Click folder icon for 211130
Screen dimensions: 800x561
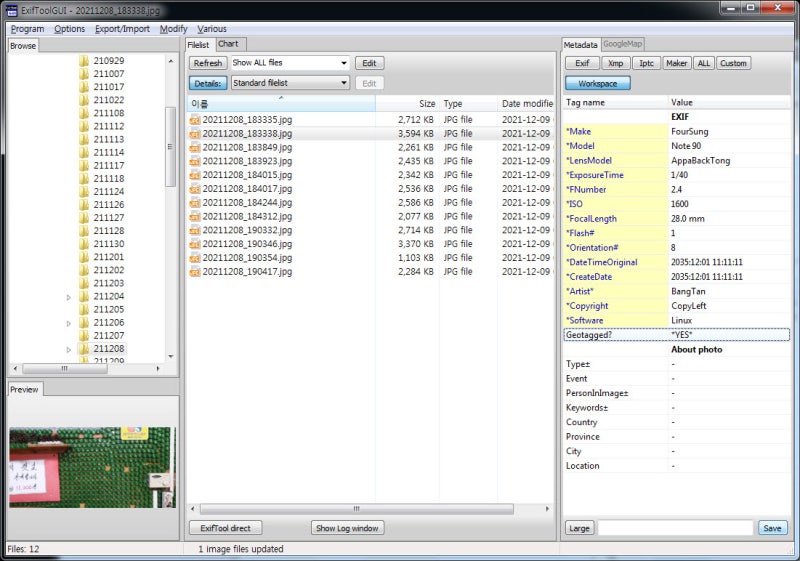tap(84, 244)
